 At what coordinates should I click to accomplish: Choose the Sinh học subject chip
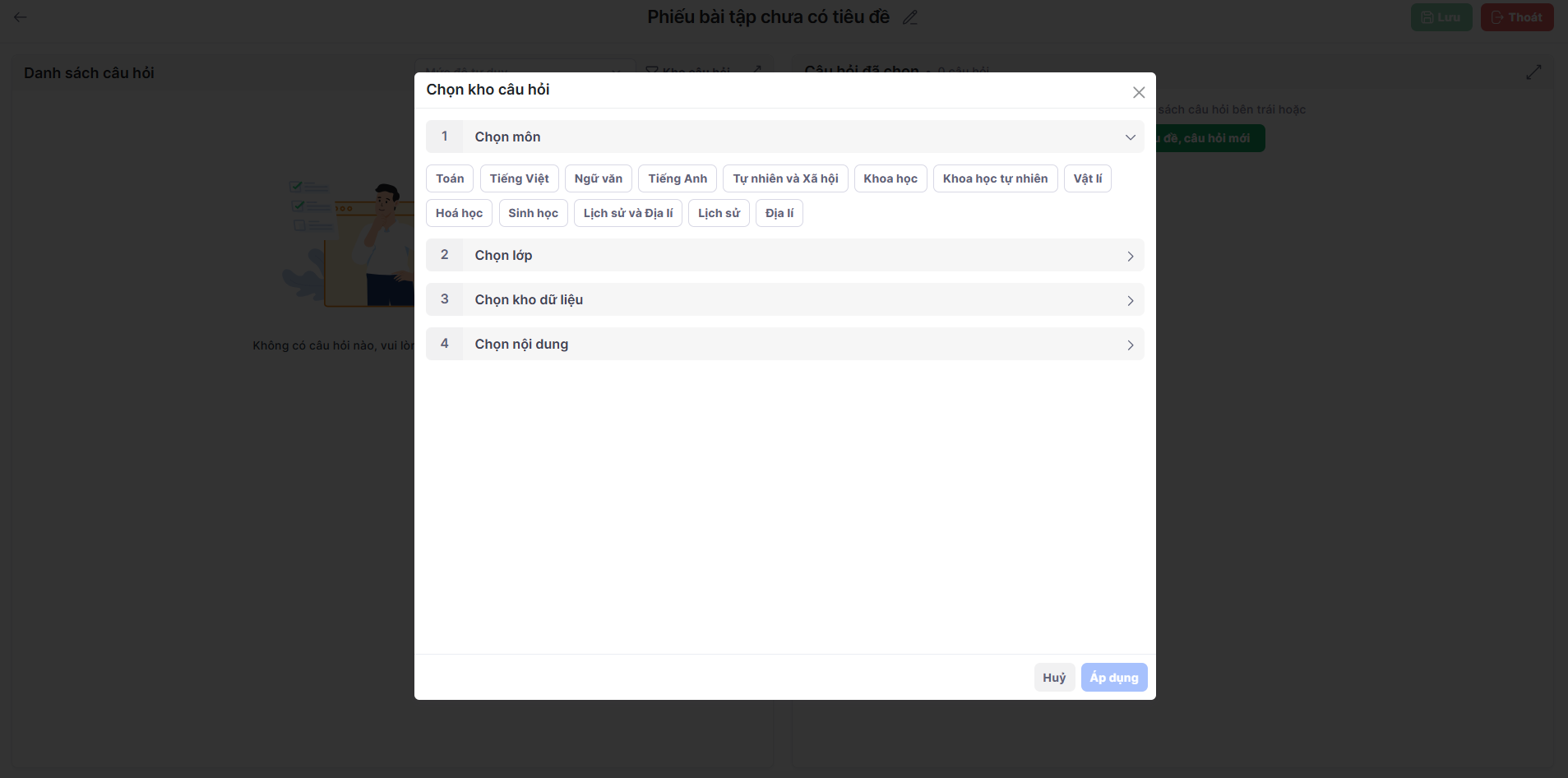533,213
